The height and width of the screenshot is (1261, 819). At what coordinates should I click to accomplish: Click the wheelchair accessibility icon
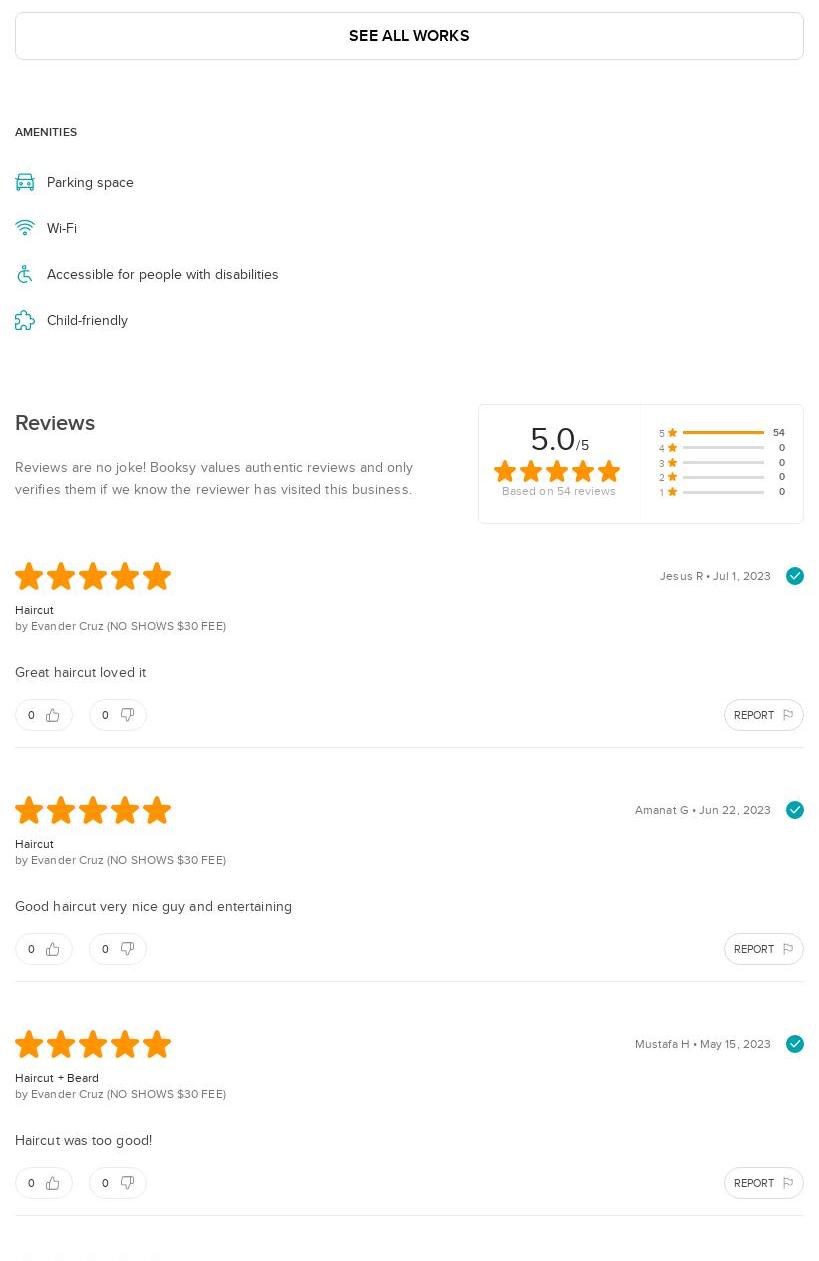(25, 274)
